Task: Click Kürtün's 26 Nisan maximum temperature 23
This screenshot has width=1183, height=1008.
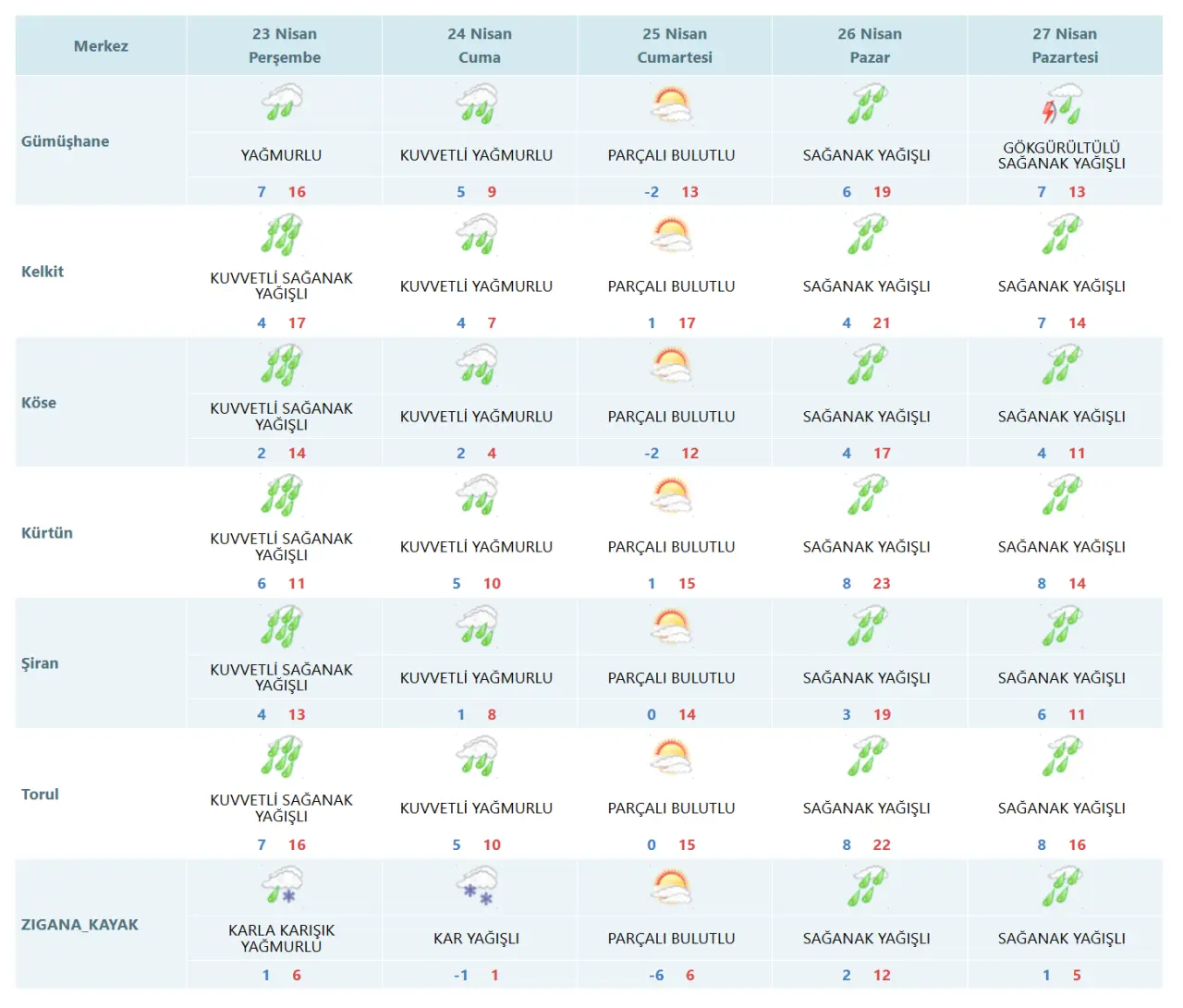Action: coord(882,584)
